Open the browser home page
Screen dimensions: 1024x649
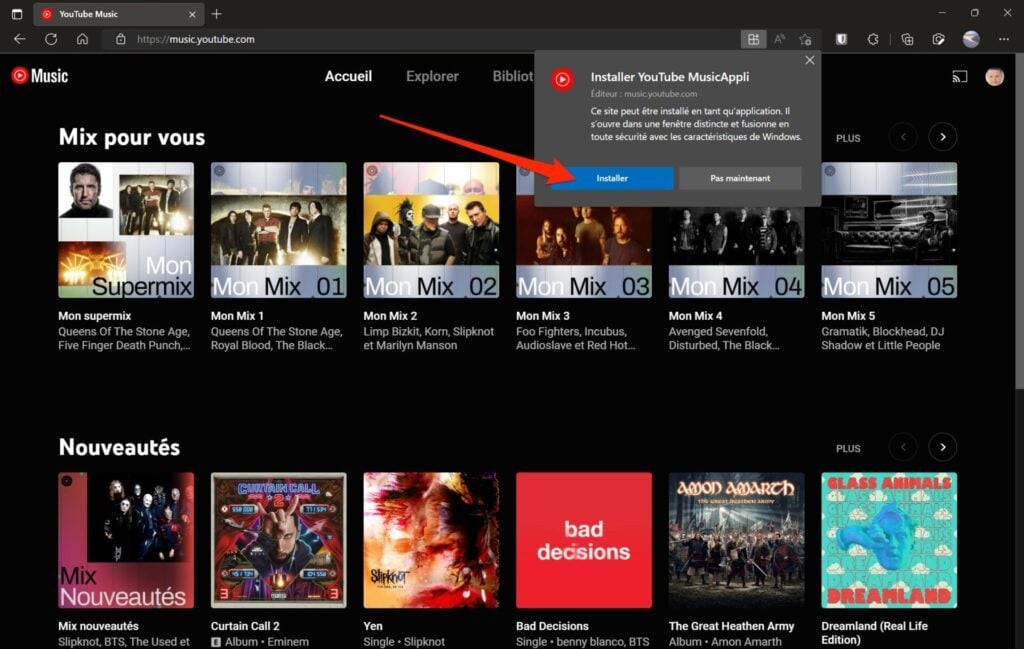click(82, 39)
